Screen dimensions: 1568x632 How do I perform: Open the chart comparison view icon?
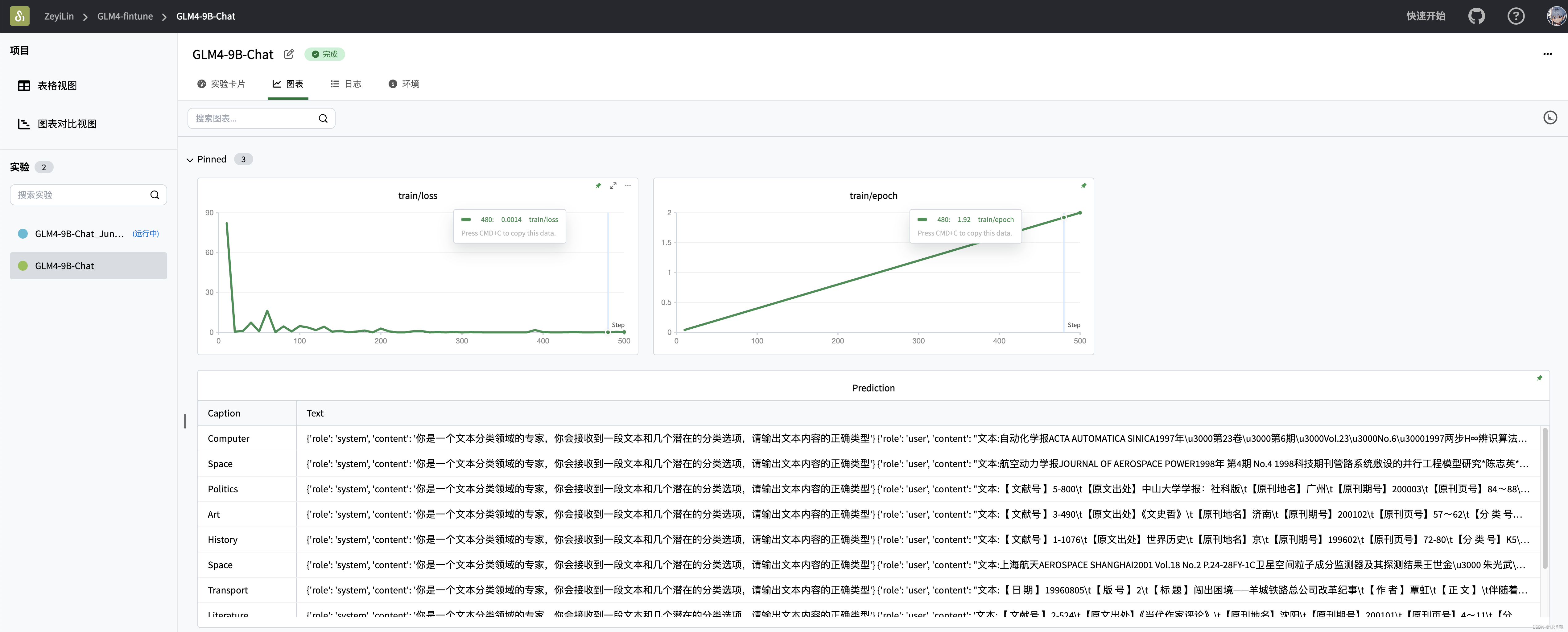pos(24,124)
